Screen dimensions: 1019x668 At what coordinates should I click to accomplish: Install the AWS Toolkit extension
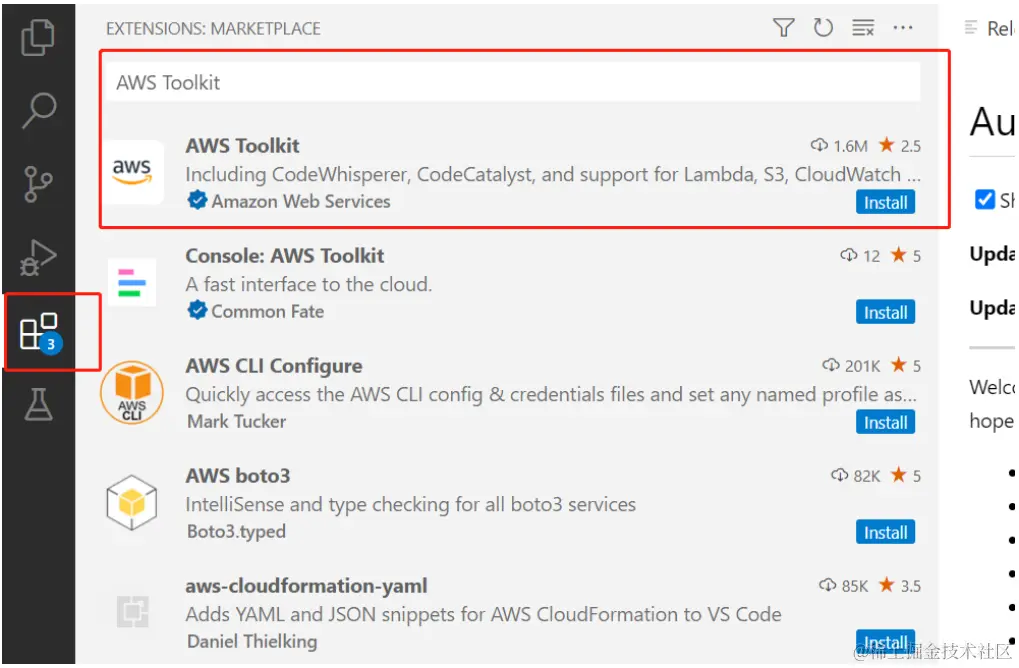[885, 202]
